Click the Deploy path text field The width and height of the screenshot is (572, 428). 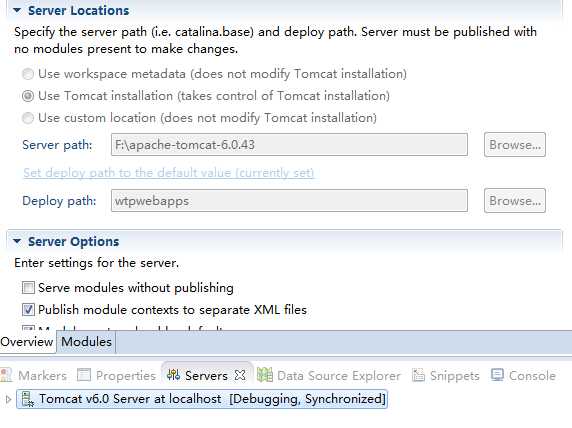pyautogui.click(x=289, y=201)
